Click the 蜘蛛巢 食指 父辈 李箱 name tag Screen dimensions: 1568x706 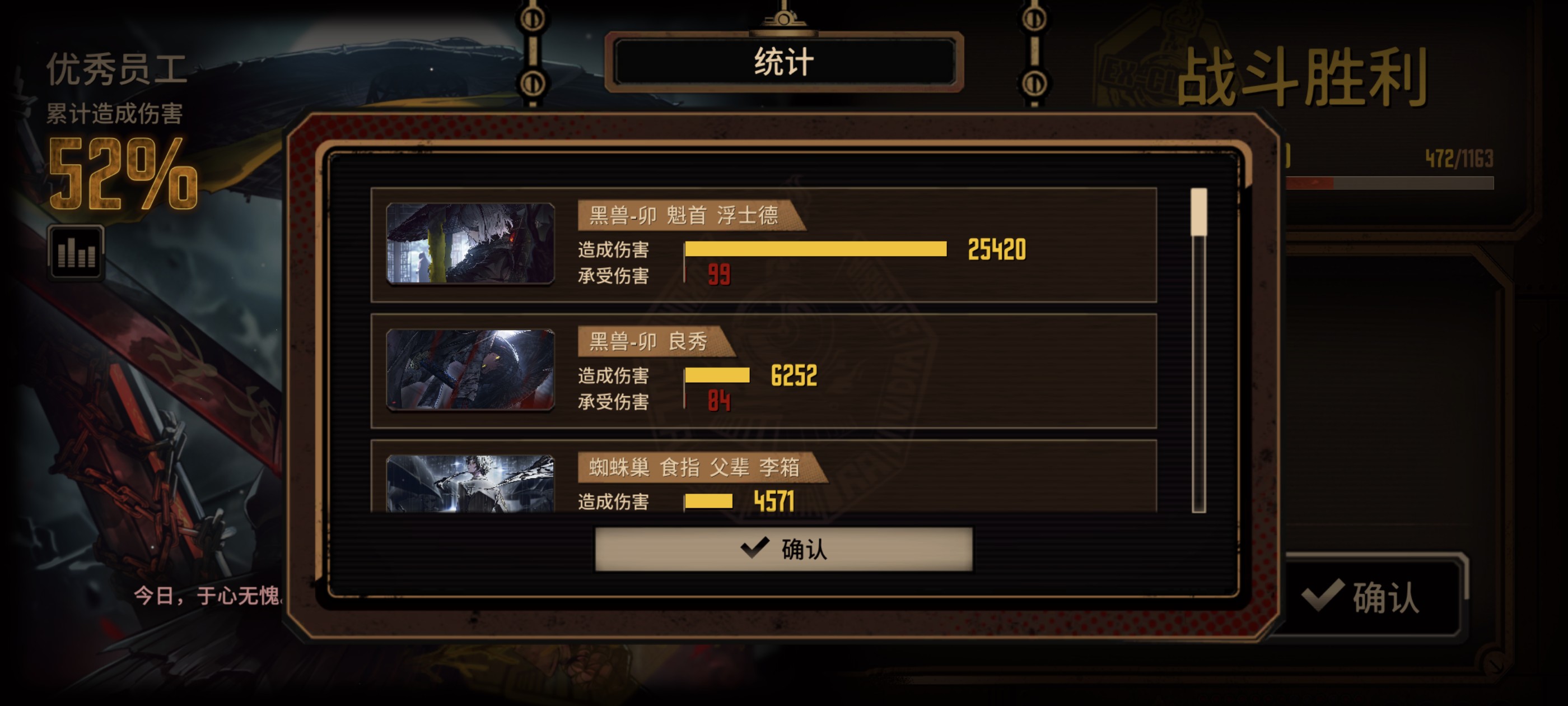point(701,467)
